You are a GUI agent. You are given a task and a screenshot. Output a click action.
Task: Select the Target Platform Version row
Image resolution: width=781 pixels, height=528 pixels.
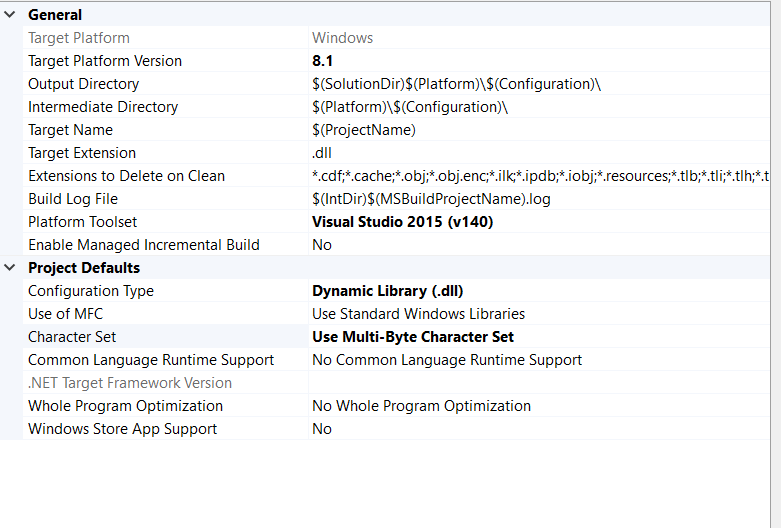tap(105, 61)
